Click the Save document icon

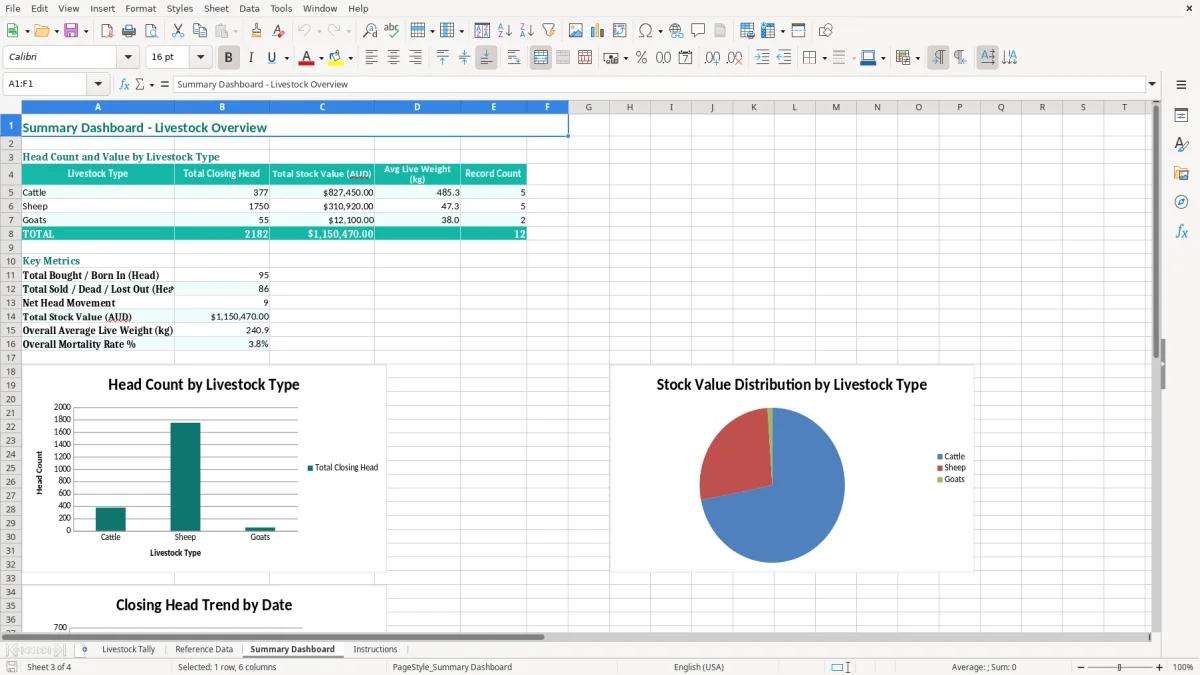[x=71, y=31]
